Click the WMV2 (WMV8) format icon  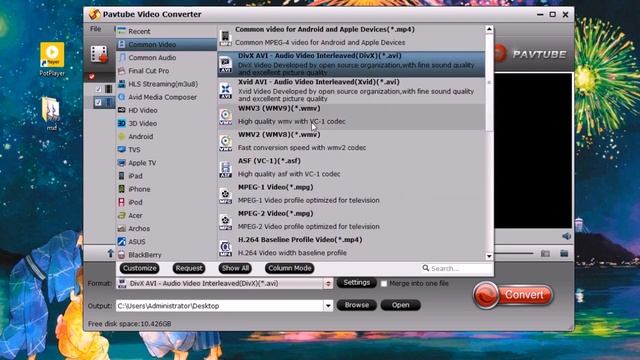coord(225,143)
